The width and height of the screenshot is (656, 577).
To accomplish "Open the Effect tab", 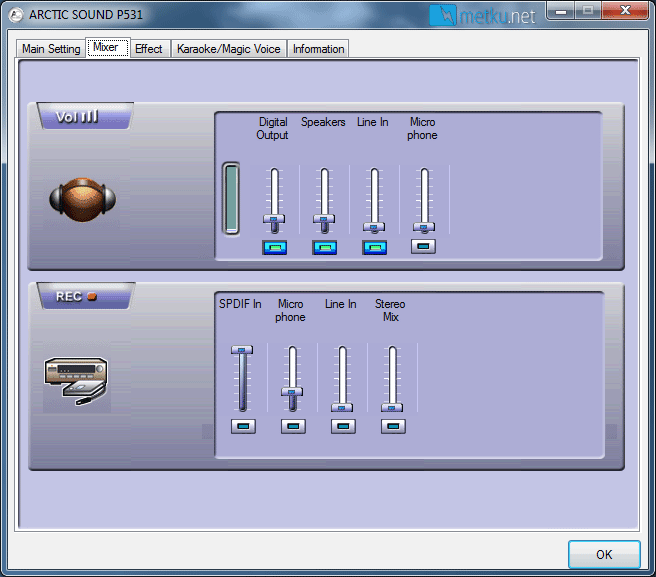I will pyautogui.click(x=150, y=49).
